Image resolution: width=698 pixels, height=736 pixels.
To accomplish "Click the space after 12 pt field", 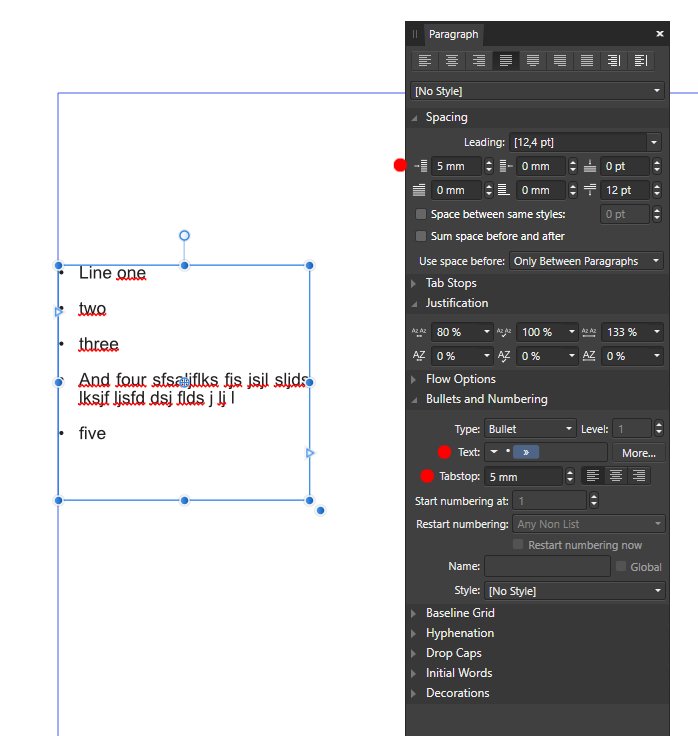I will click(x=625, y=190).
